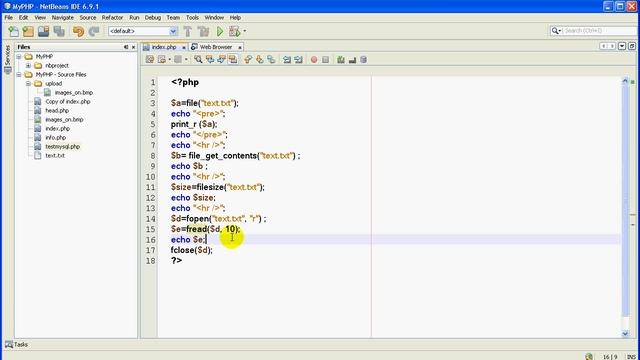Expand the nbproject folder

[28, 65]
